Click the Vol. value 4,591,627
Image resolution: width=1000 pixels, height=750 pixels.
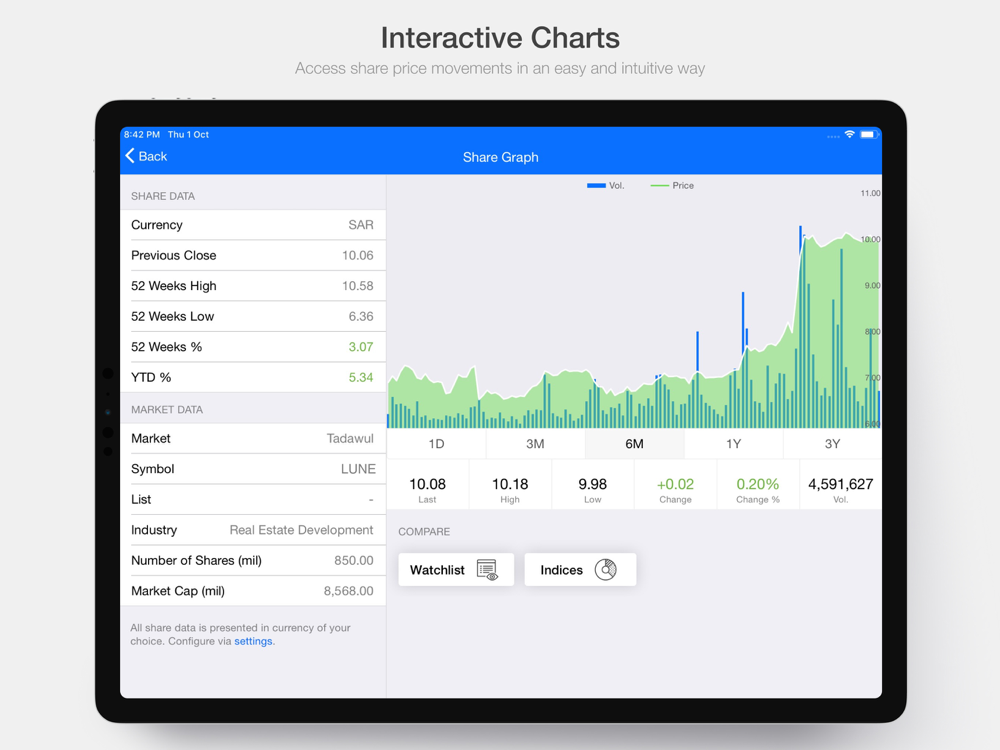pyautogui.click(x=841, y=485)
